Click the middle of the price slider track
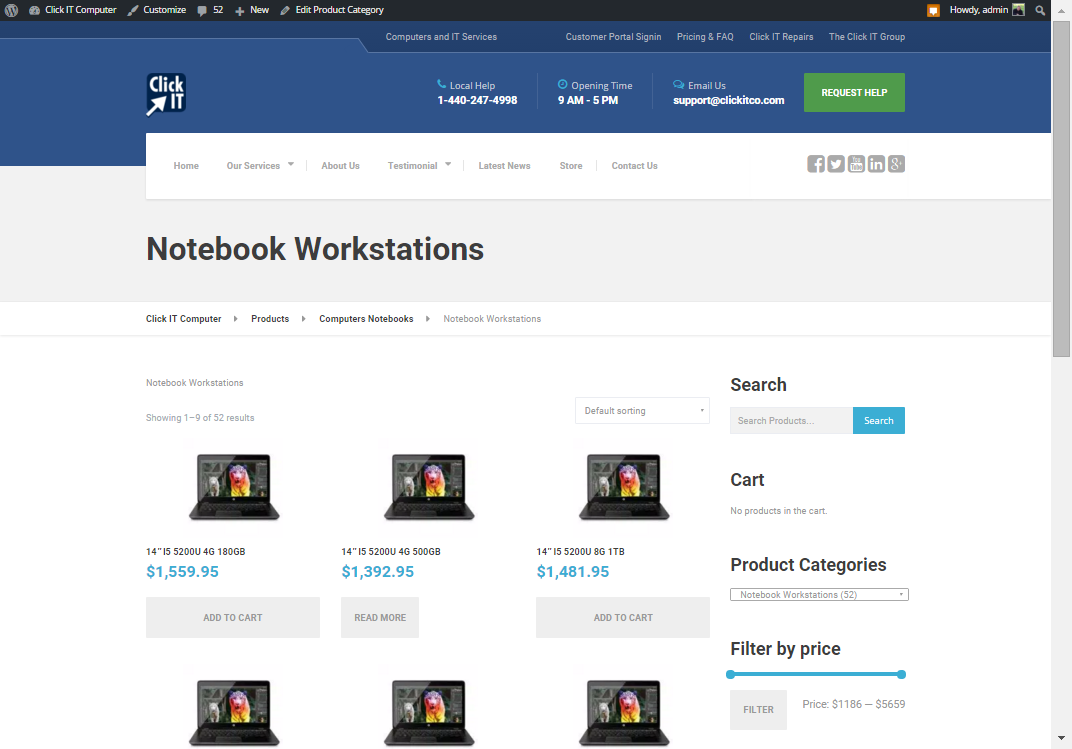The image size is (1072, 749). [x=816, y=675]
